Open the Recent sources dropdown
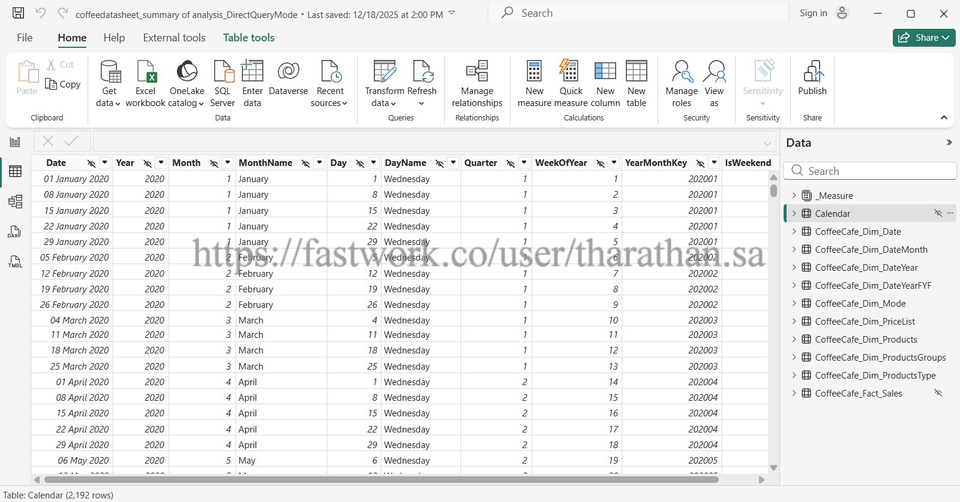This screenshot has height=502, width=960. (330, 103)
